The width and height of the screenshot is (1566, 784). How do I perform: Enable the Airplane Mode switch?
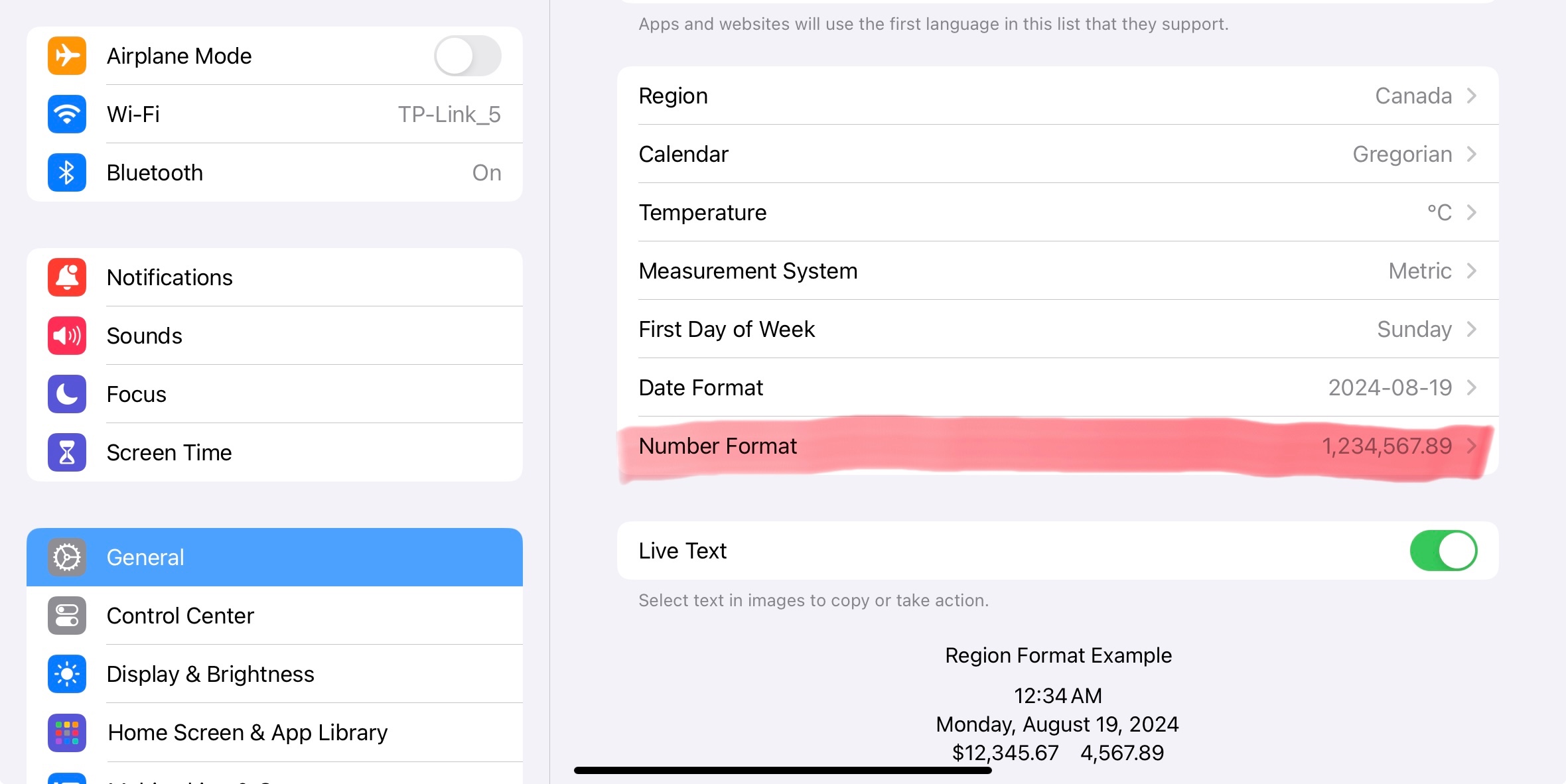[467, 56]
